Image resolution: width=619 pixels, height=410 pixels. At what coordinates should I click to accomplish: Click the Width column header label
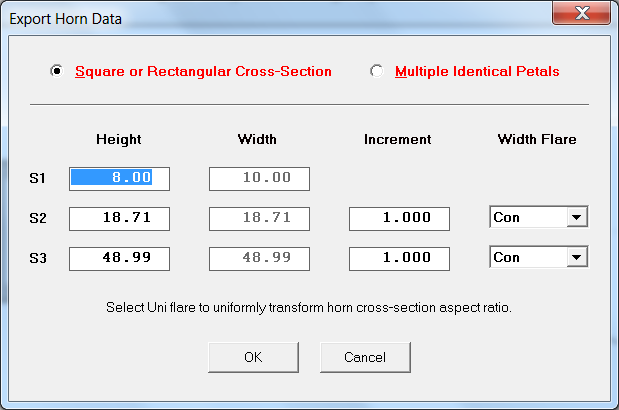click(x=257, y=139)
